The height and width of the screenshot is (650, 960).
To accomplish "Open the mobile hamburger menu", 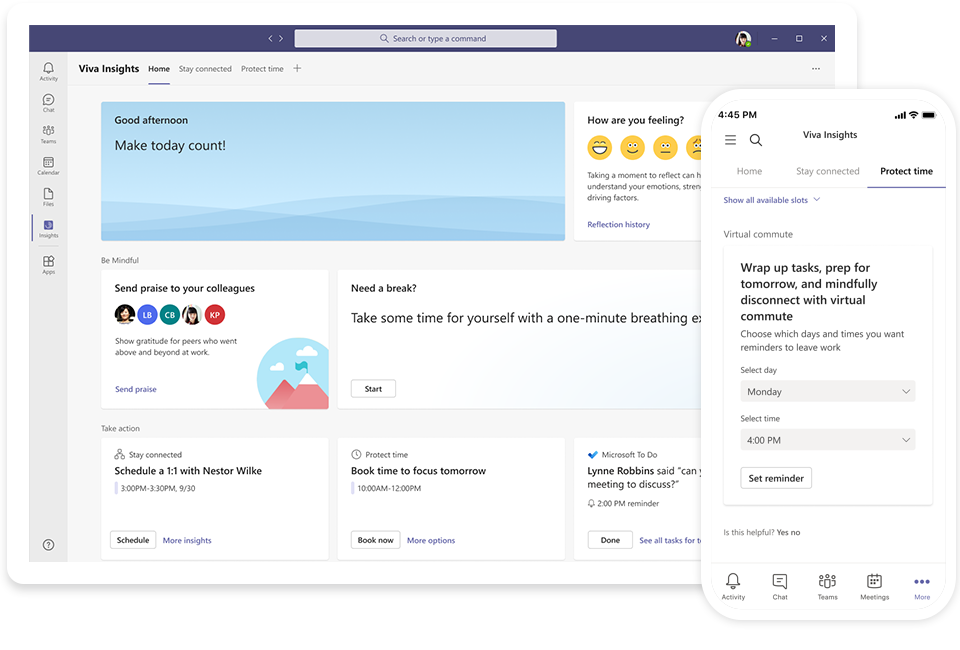I will point(730,140).
